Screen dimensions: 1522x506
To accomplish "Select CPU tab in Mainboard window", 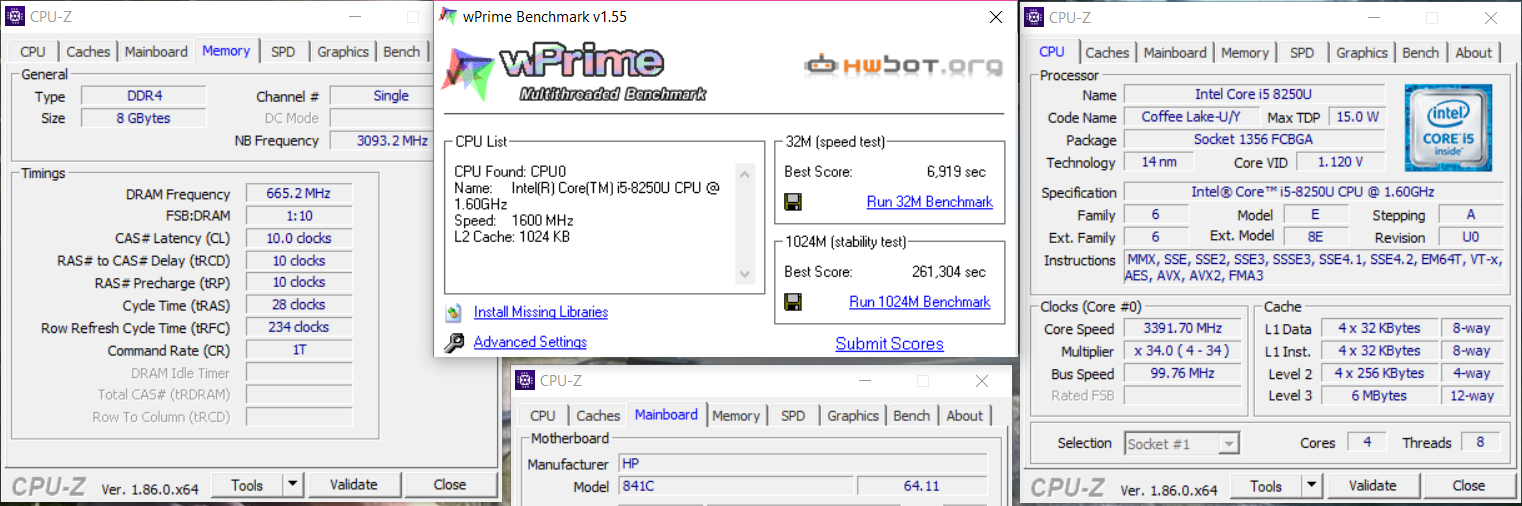I will click(543, 416).
